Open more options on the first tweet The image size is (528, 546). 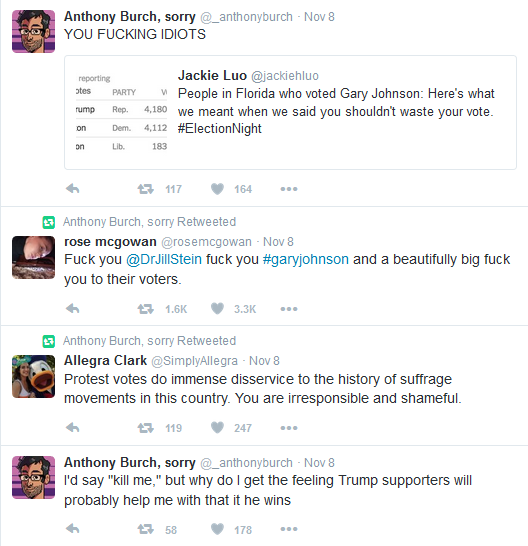click(289, 189)
